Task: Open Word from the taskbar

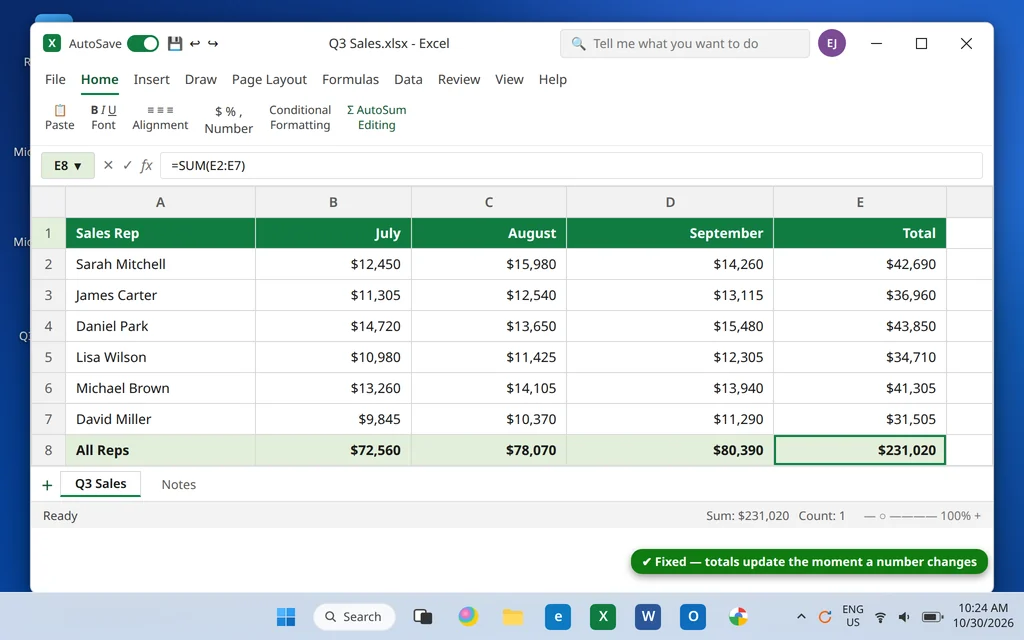Action: (648, 616)
